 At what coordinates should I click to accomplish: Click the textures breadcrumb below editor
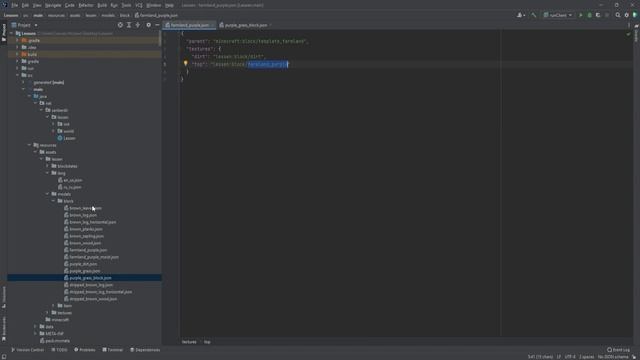tap(189, 342)
